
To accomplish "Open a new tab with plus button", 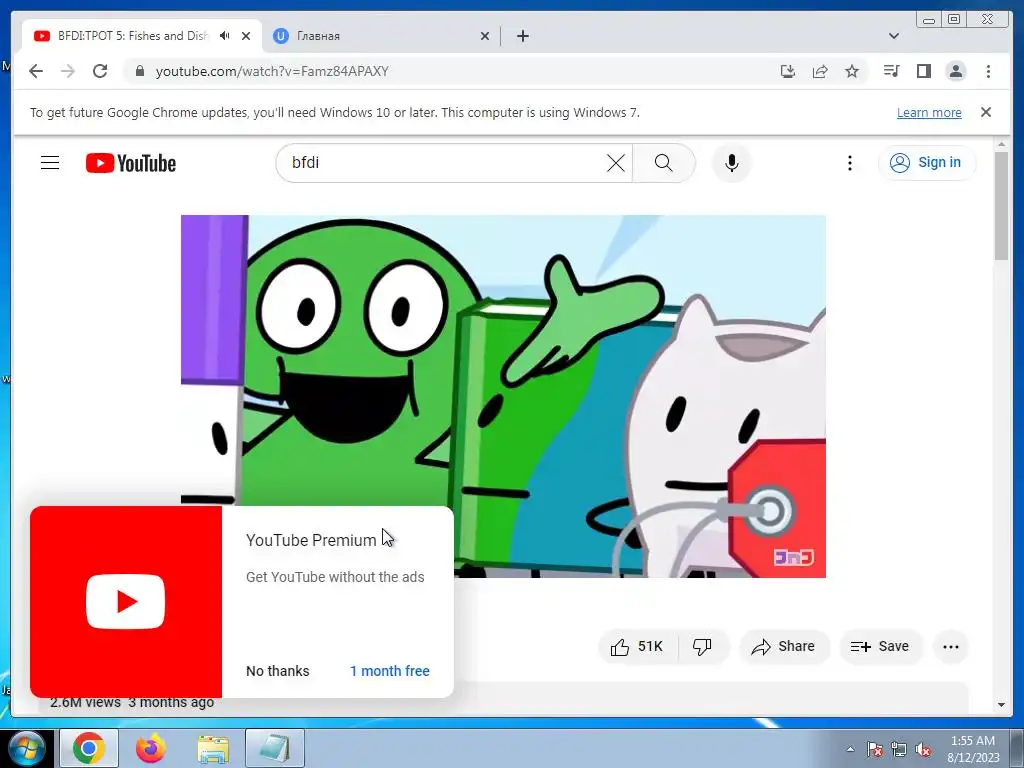I will coord(523,36).
